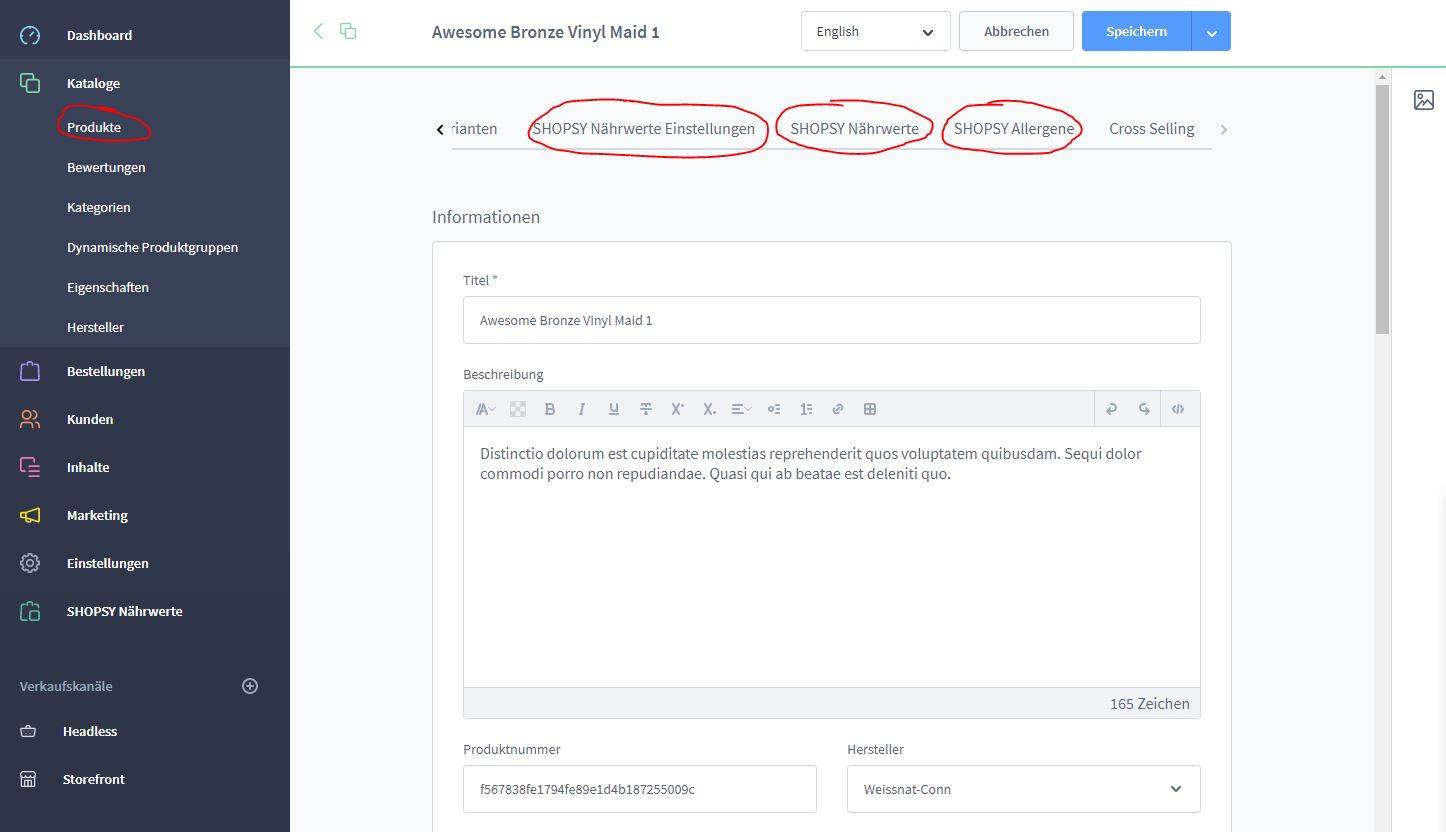Viewport: 1446px width, 832px height.
Task: Undo last change in editor
Action: [1111, 409]
